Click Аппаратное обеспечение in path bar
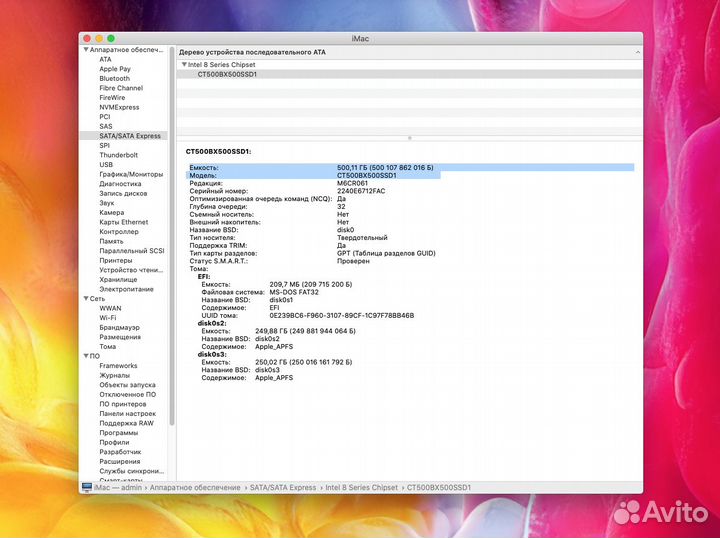The image size is (720, 538). (x=195, y=488)
